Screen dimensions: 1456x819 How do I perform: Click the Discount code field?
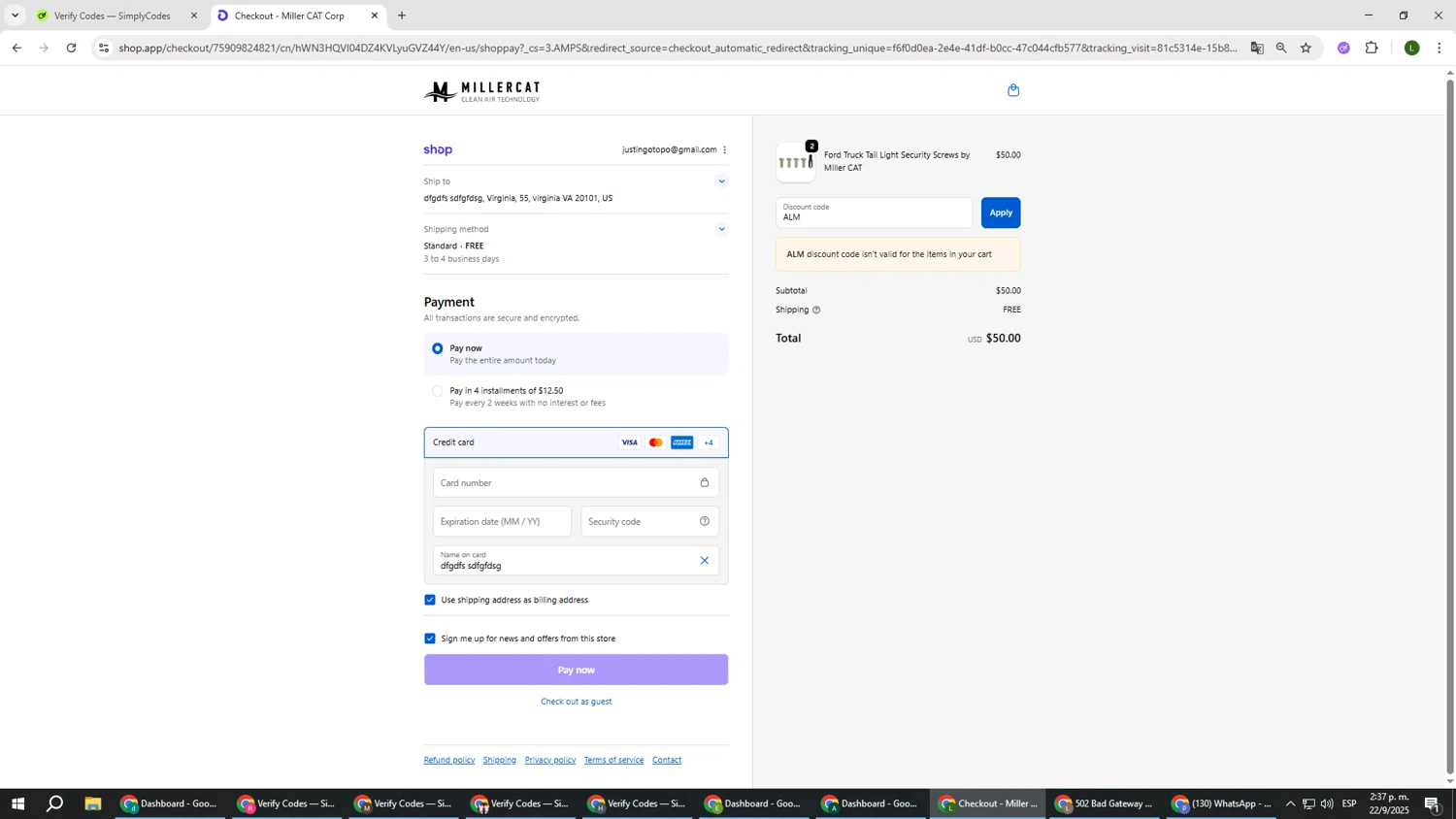click(874, 213)
